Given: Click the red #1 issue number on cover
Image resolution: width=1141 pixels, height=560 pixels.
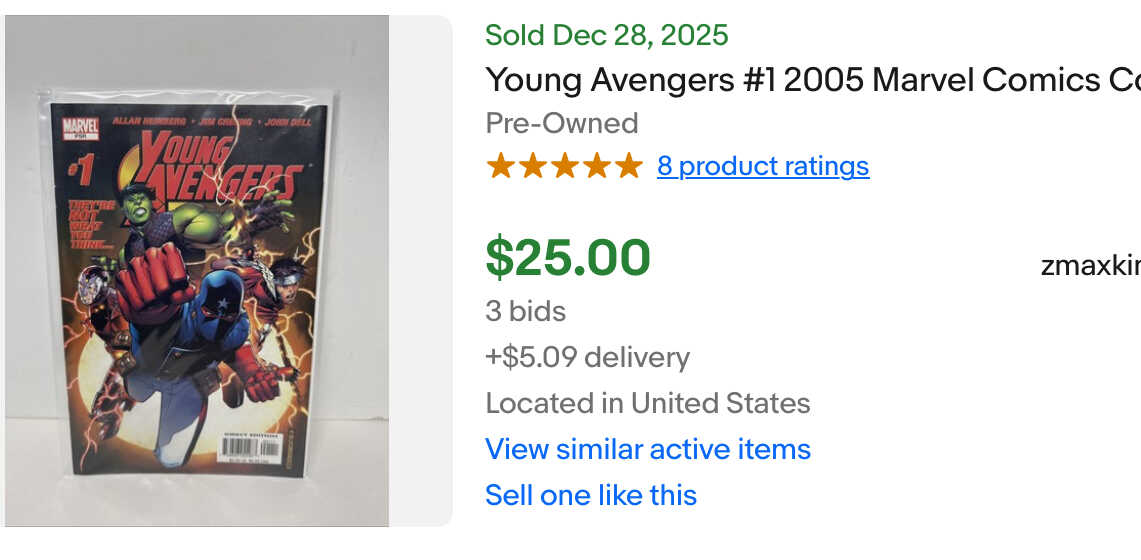Looking at the screenshot, I should (x=80, y=172).
